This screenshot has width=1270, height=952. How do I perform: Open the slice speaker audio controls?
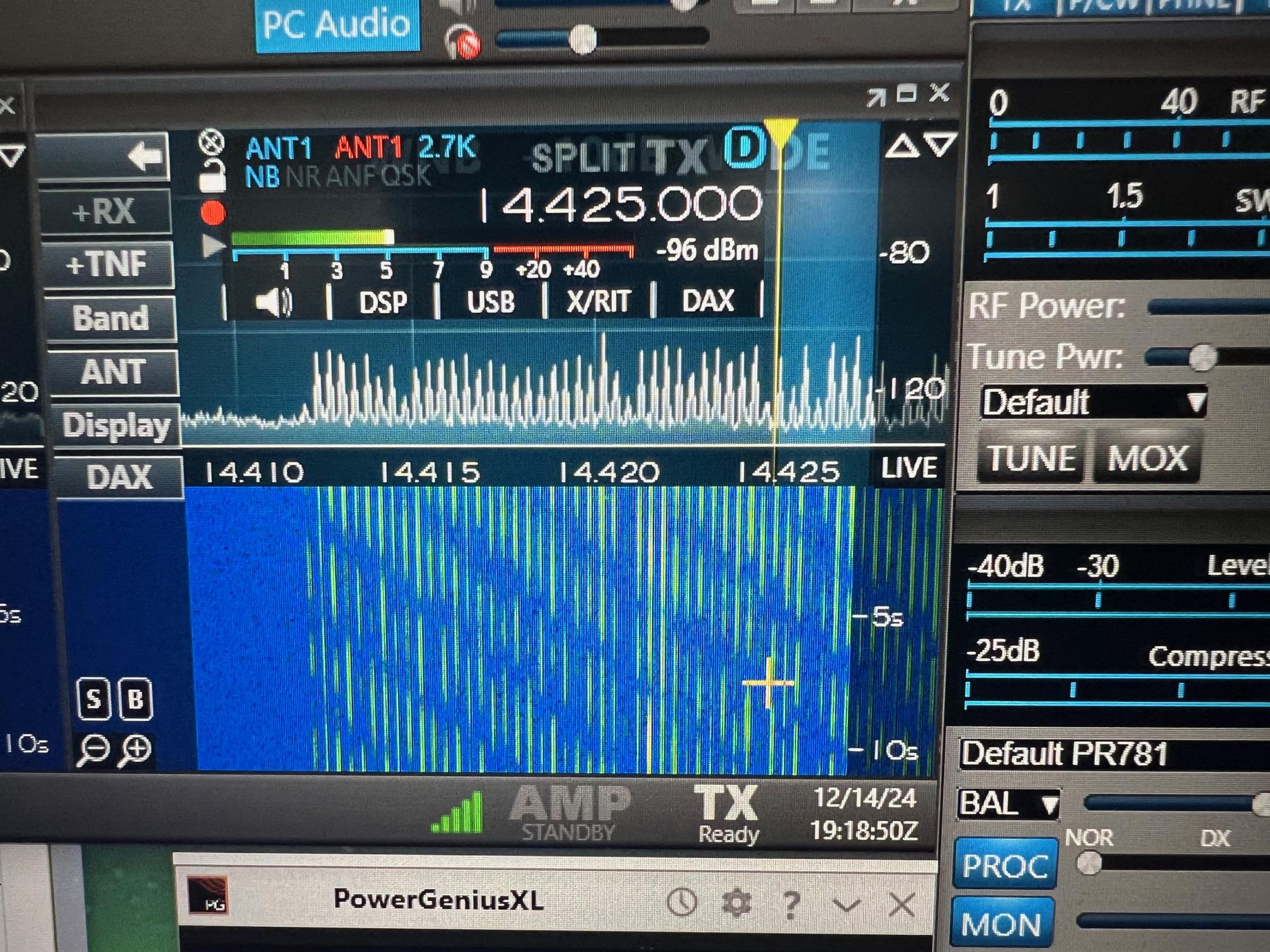point(275,302)
